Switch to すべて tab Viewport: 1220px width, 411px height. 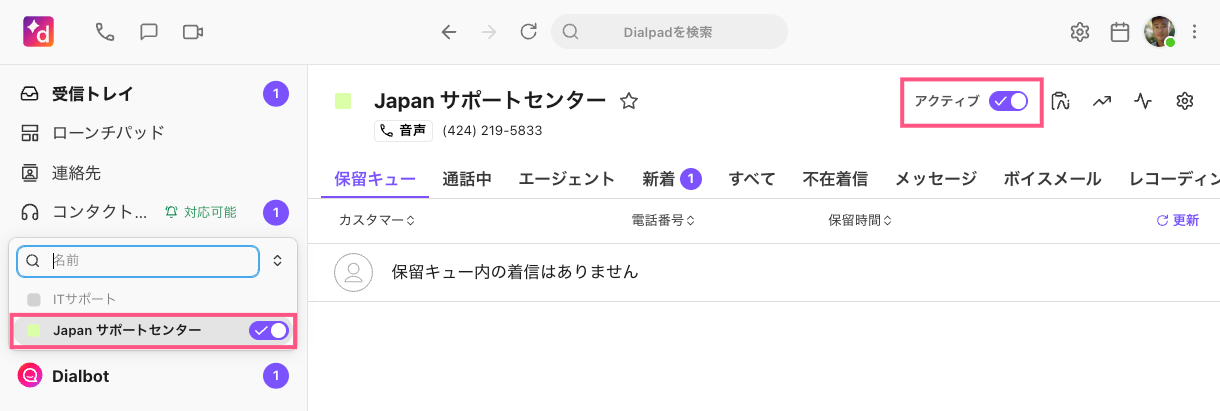click(x=752, y=179)
